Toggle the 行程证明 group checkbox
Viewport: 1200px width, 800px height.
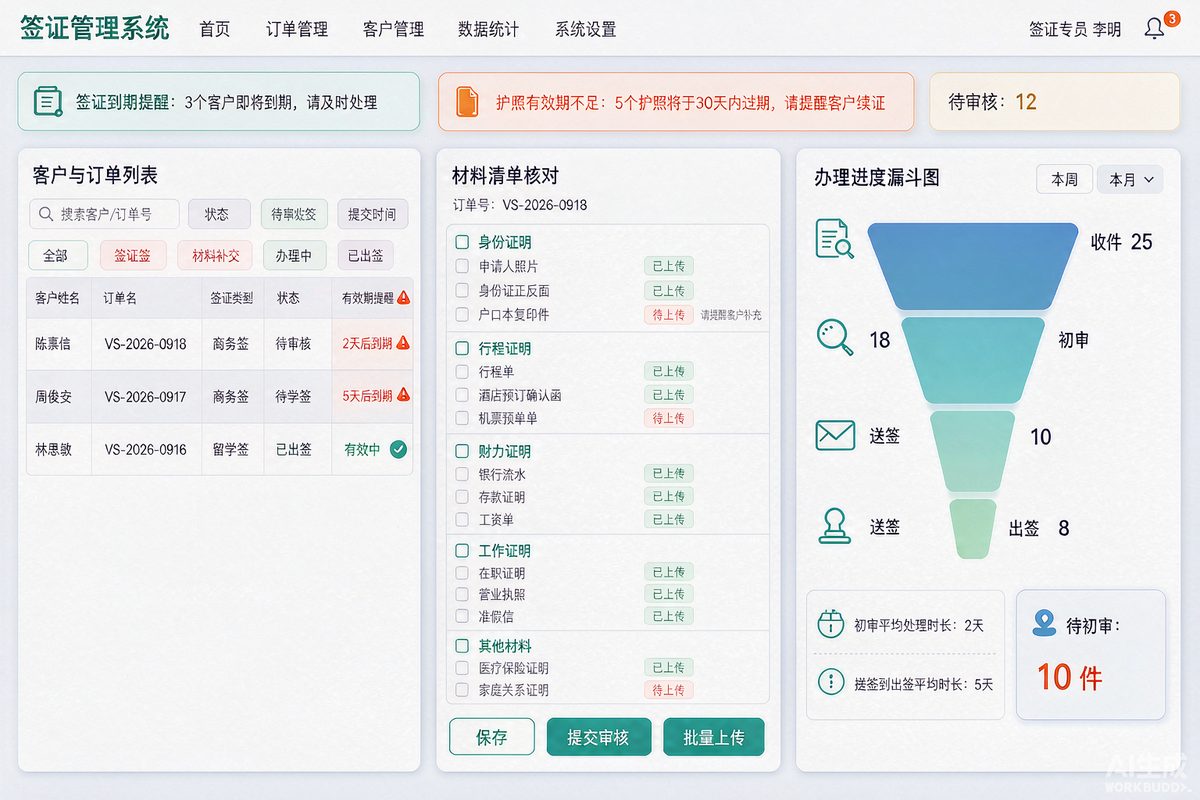pyautogui.click(x=462, y=348)
